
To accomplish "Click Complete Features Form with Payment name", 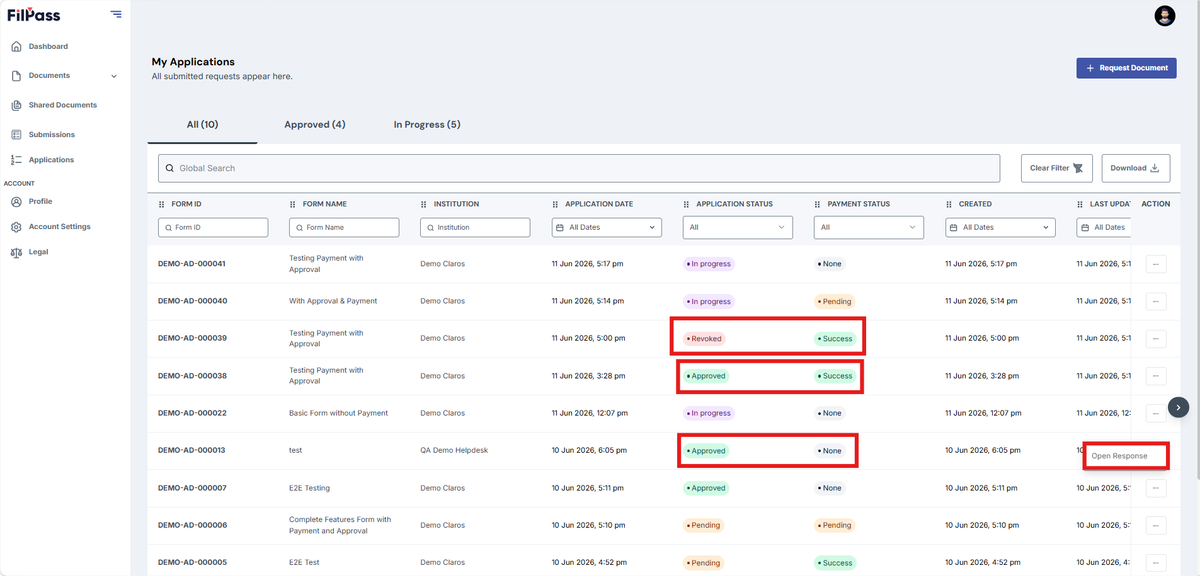I will click(340, 525).
